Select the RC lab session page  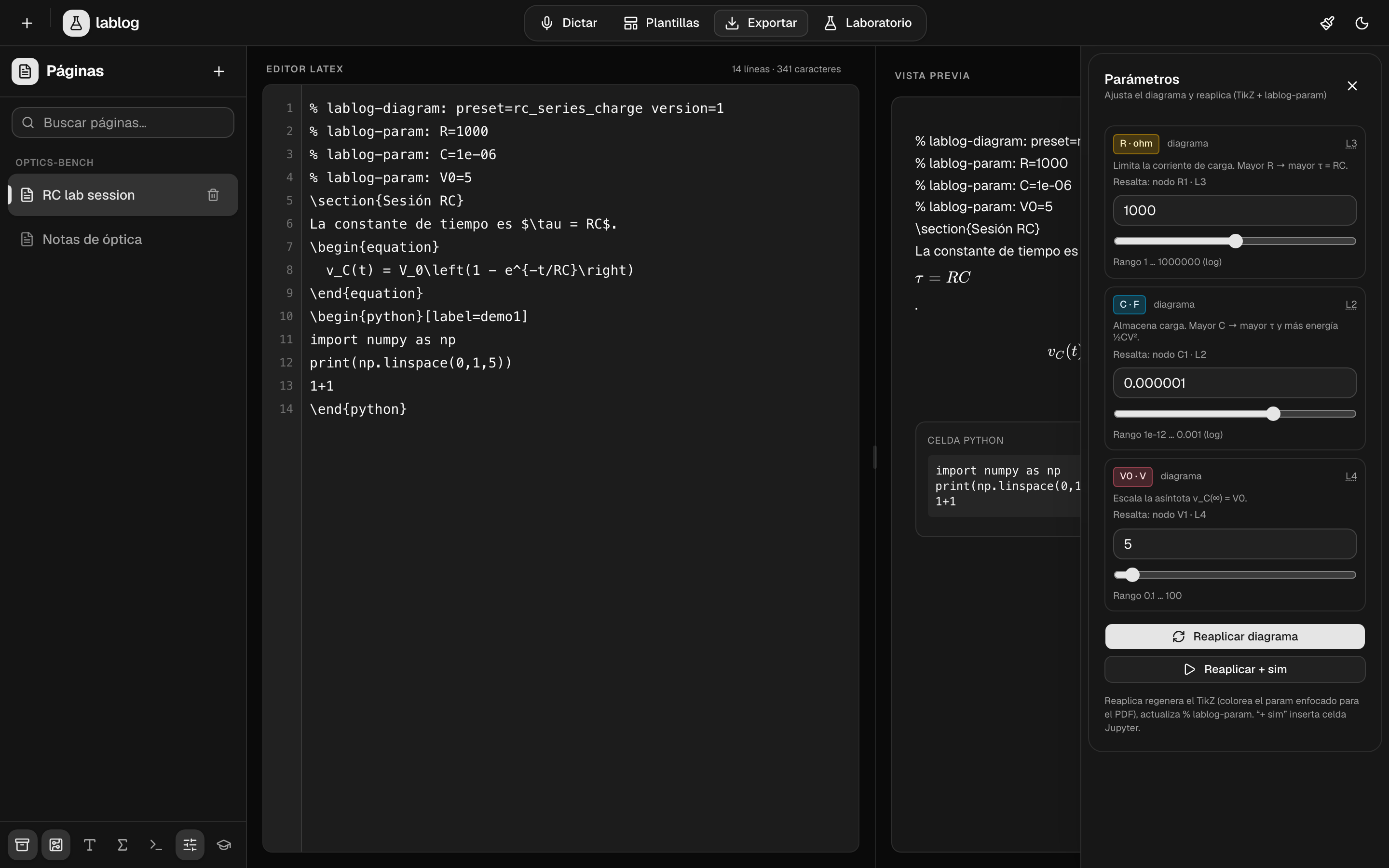[x=123, y=195]
